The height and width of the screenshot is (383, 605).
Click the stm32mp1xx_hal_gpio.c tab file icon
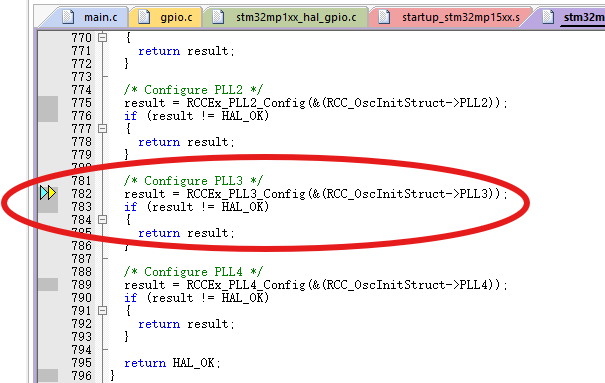(x=218, y=17)
